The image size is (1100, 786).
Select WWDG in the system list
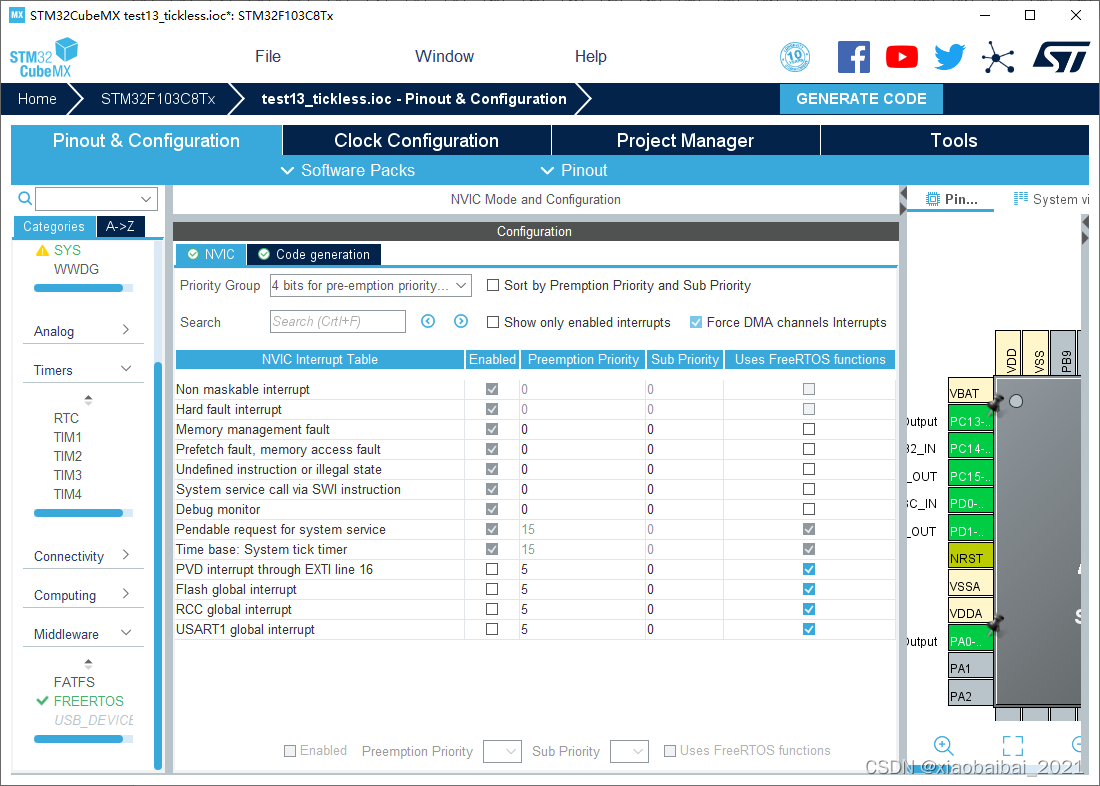pos(76,269)
